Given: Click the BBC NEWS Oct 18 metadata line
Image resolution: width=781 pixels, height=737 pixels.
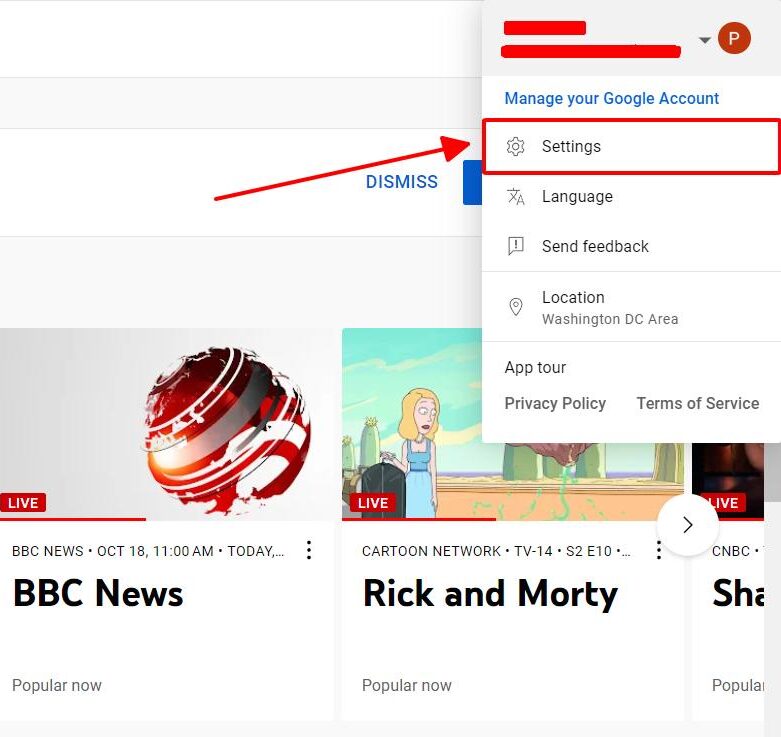Looking at the screenshot, I should 148,551.
